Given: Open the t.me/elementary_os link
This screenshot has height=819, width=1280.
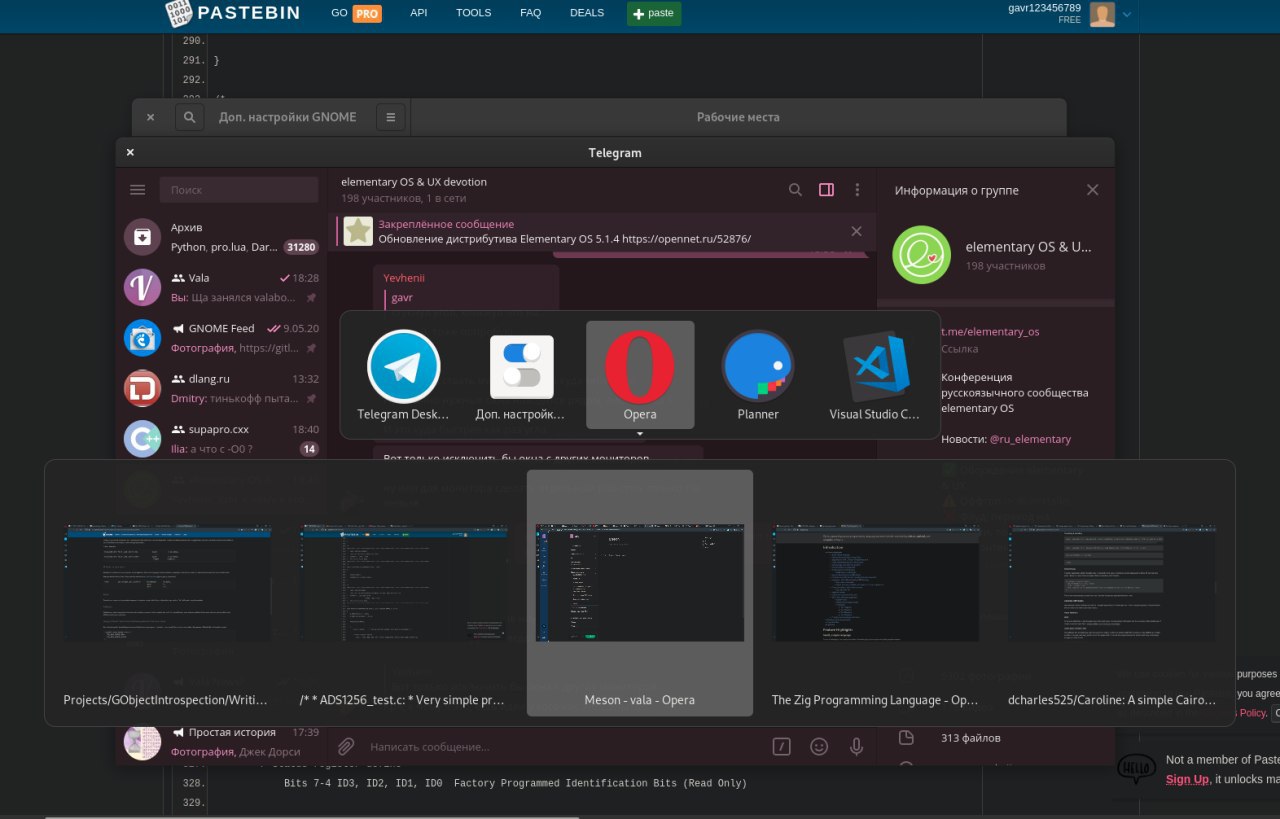Looking at the screenshot, I should (990, 332).
